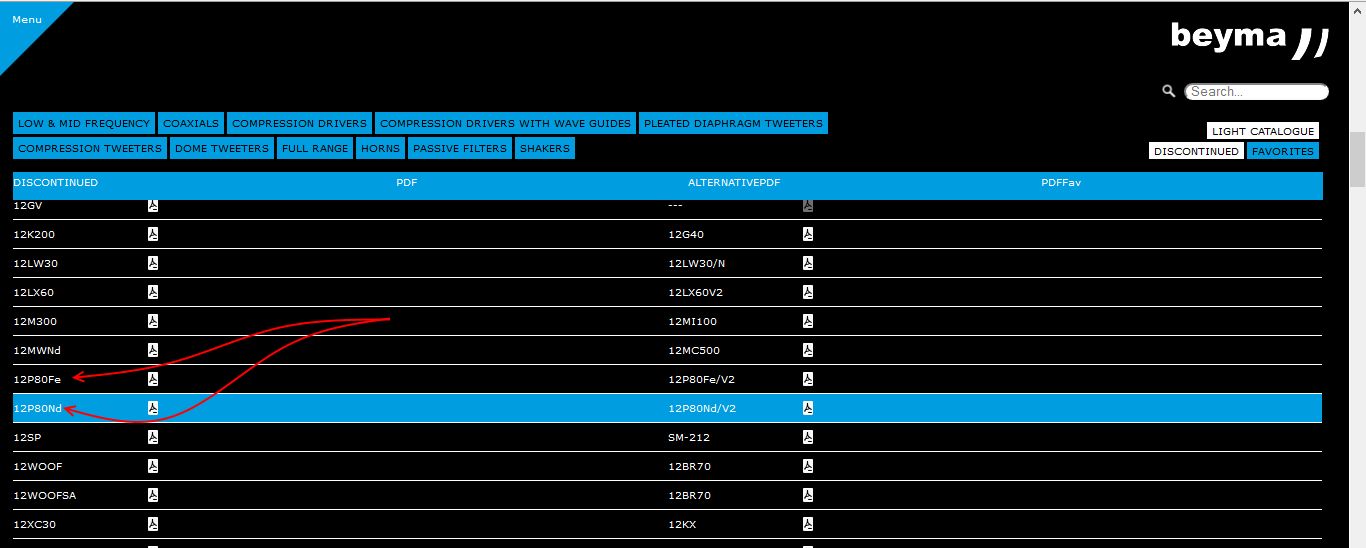
Task: Click the PDFFav column header
Action: click(x=1061, y=183)
